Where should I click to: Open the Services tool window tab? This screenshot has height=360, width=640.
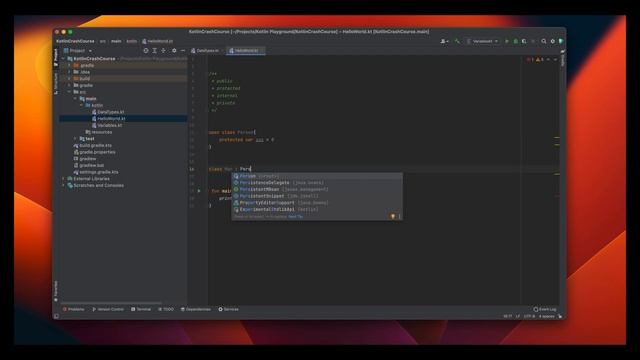point(228,309)
